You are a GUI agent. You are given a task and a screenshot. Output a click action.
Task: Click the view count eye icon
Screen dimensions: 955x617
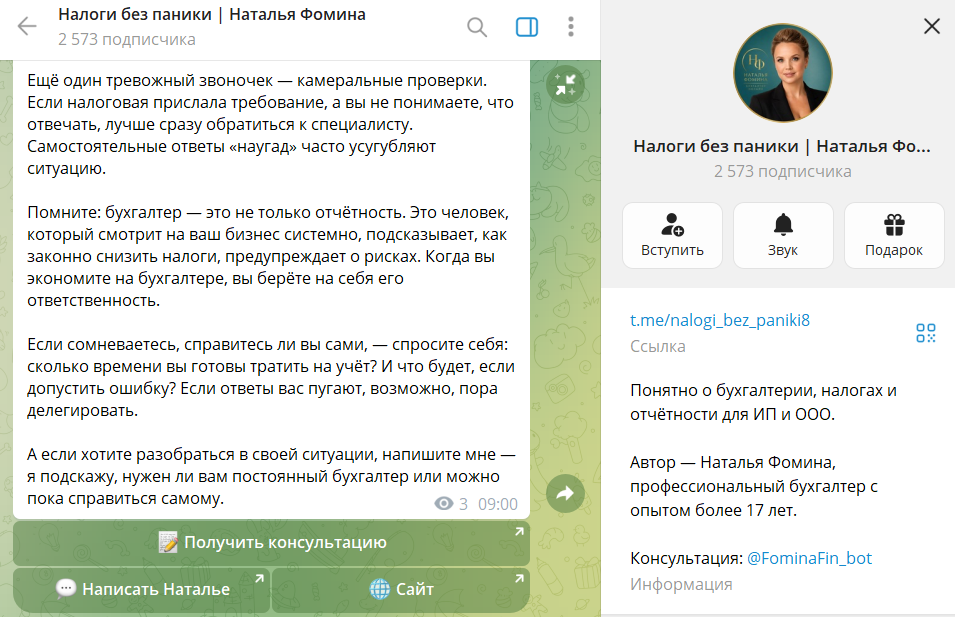443,504
